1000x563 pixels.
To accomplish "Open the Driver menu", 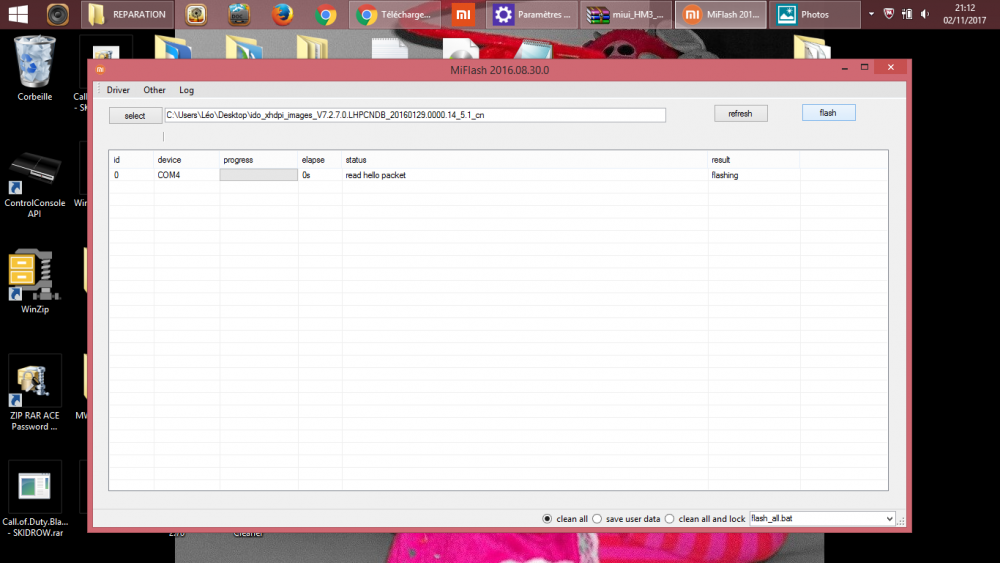I will pyautogui.click(x=118, y=90).
